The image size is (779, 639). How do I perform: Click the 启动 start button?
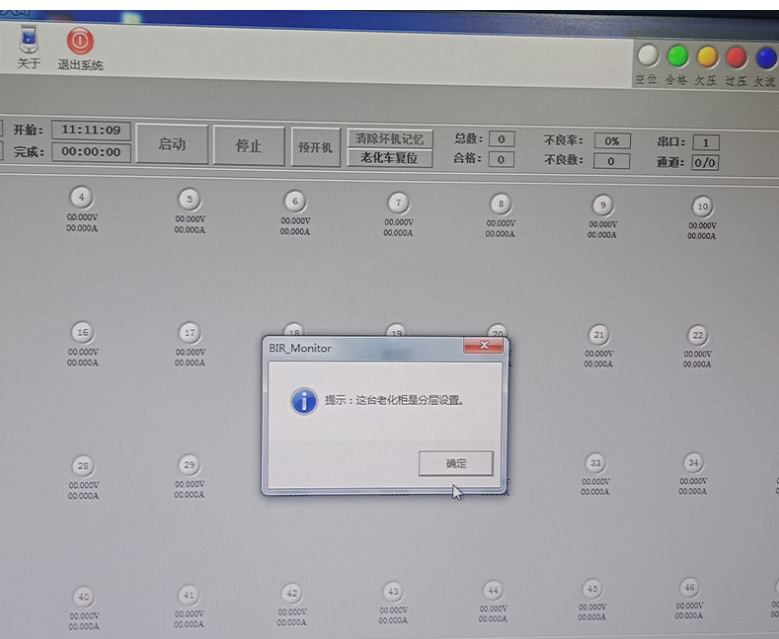tap(172, 144)
